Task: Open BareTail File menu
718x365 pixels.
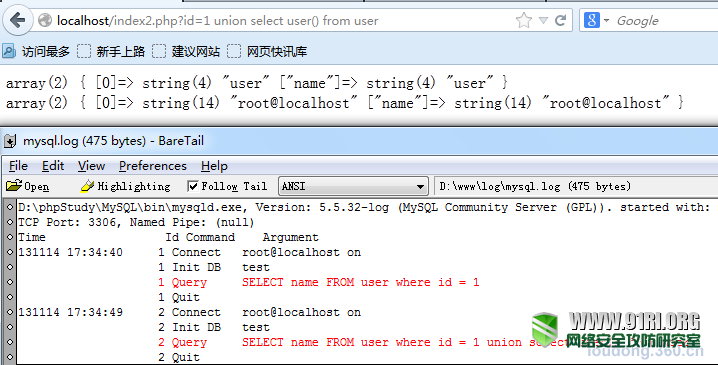Action: (18, 166)
